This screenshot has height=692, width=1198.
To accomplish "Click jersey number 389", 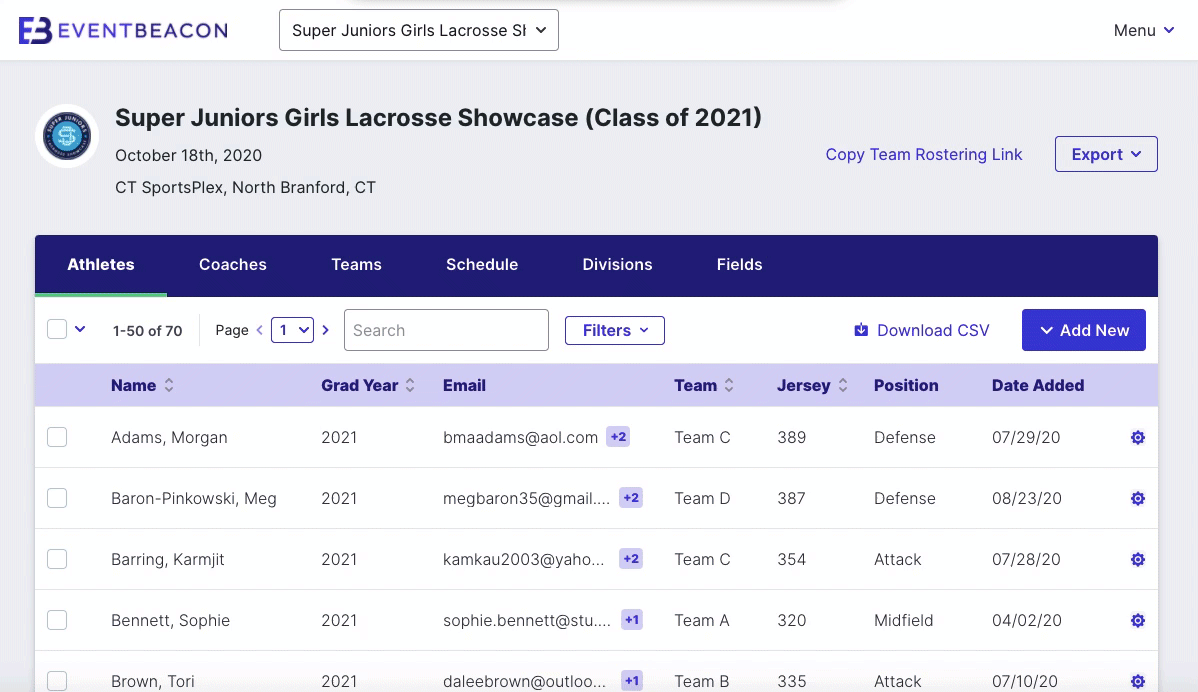I will coord(792,437).
